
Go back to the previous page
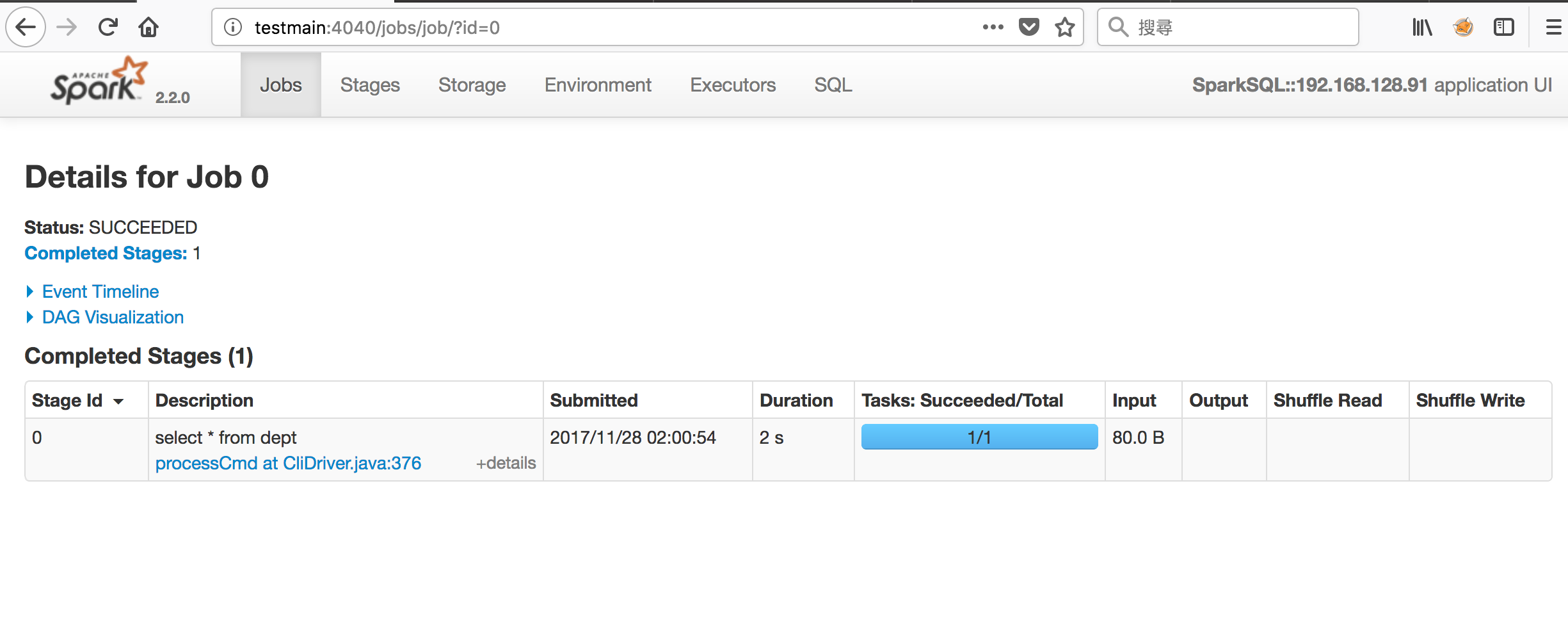tap(26, 28)
